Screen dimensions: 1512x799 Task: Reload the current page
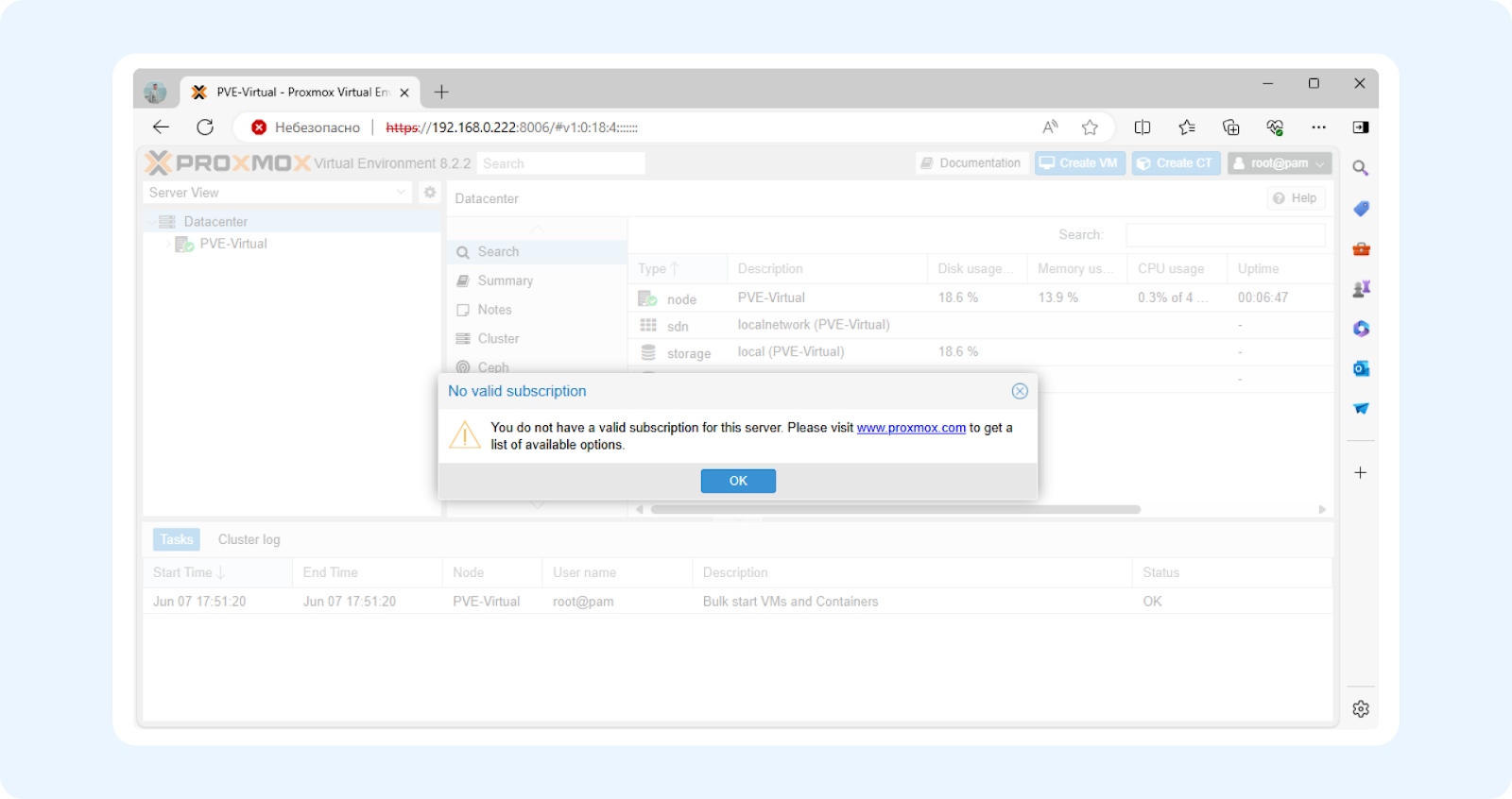[205, 127]
